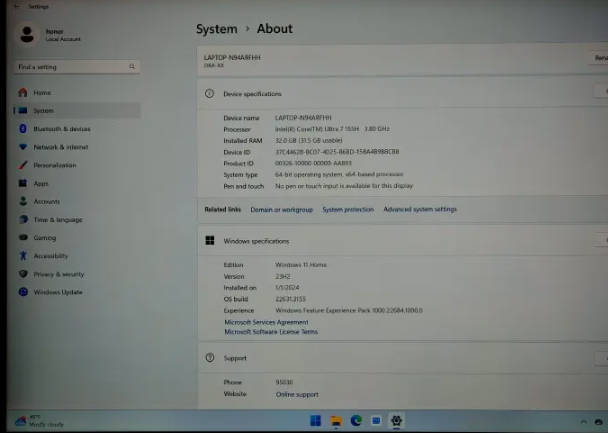Open Microsoft Software License Terms link
The image size is (608, 433).
pyautogui.click(x=271, y=332)
